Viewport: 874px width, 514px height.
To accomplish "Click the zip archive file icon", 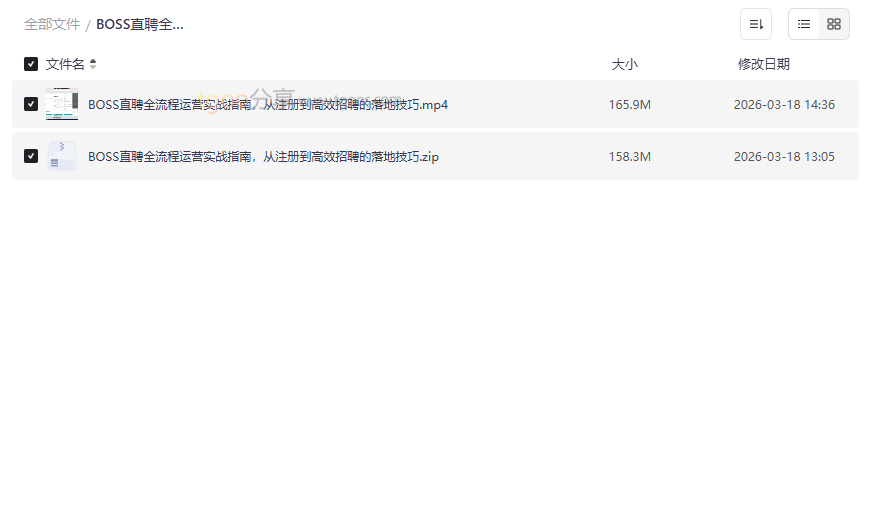I will tap(62, 156).
